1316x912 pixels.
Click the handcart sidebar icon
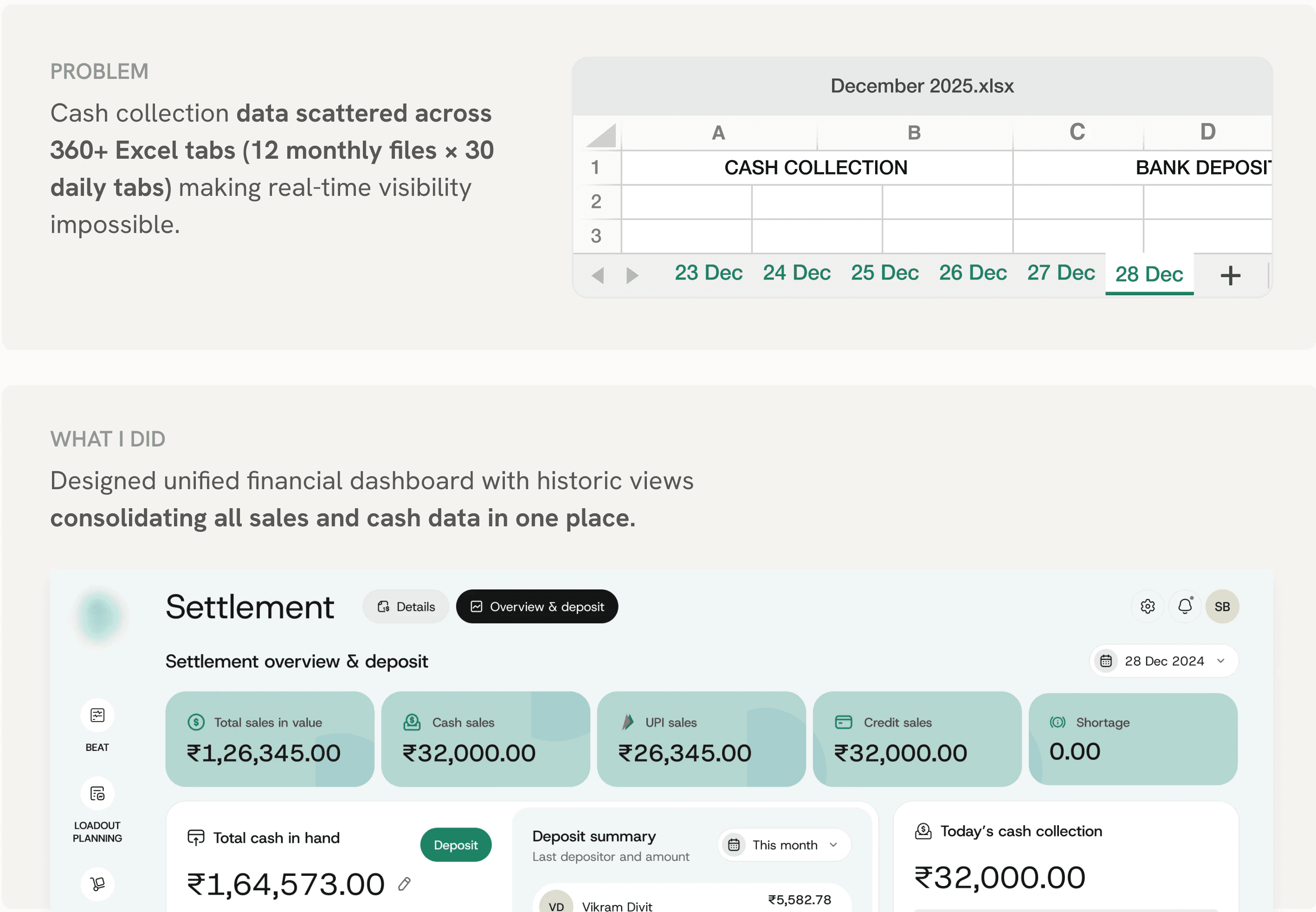(x=97, y=883)
